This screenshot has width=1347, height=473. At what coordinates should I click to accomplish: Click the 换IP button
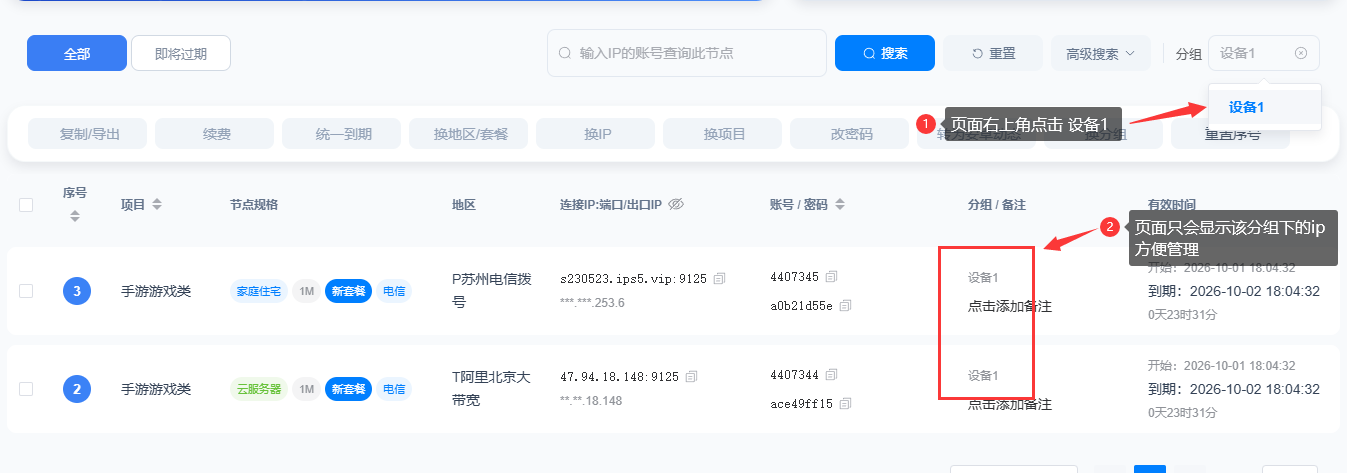[x=596, y=133]
